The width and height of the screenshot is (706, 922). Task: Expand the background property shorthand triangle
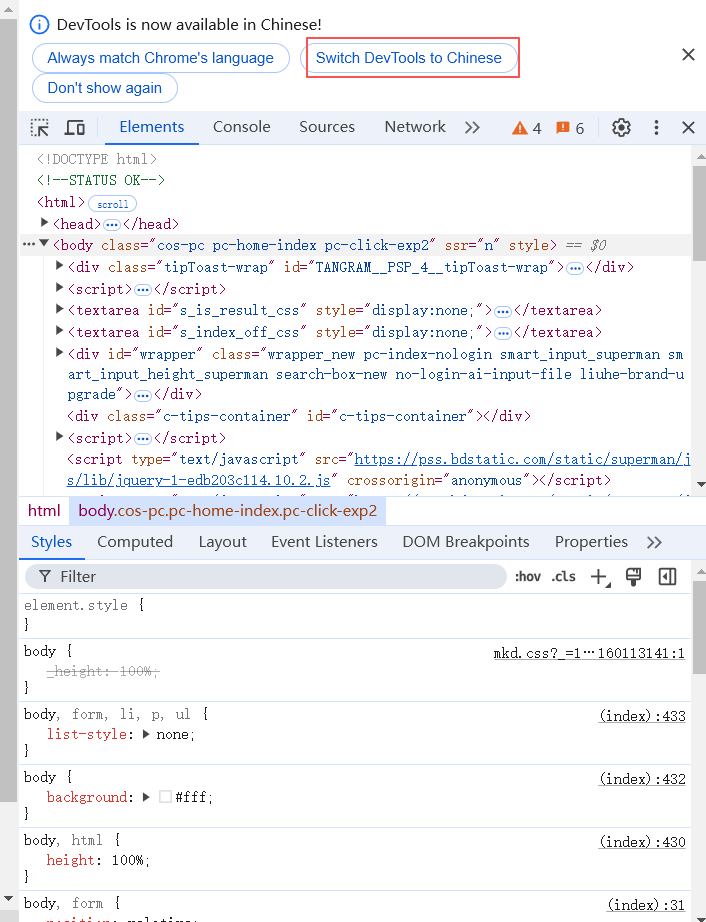point(146,797)
